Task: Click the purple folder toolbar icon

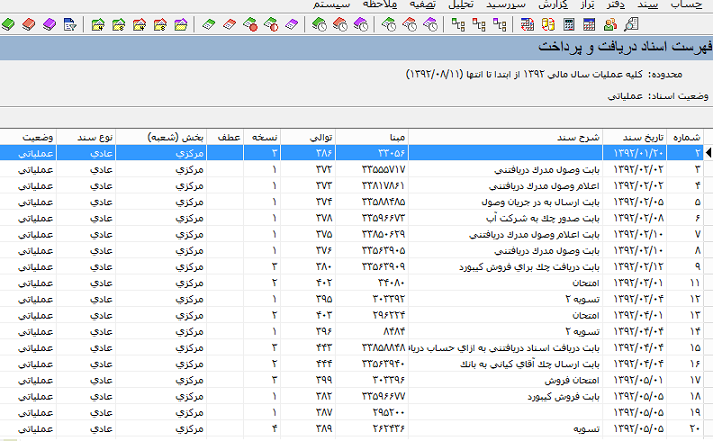Action: pos(181,23)
